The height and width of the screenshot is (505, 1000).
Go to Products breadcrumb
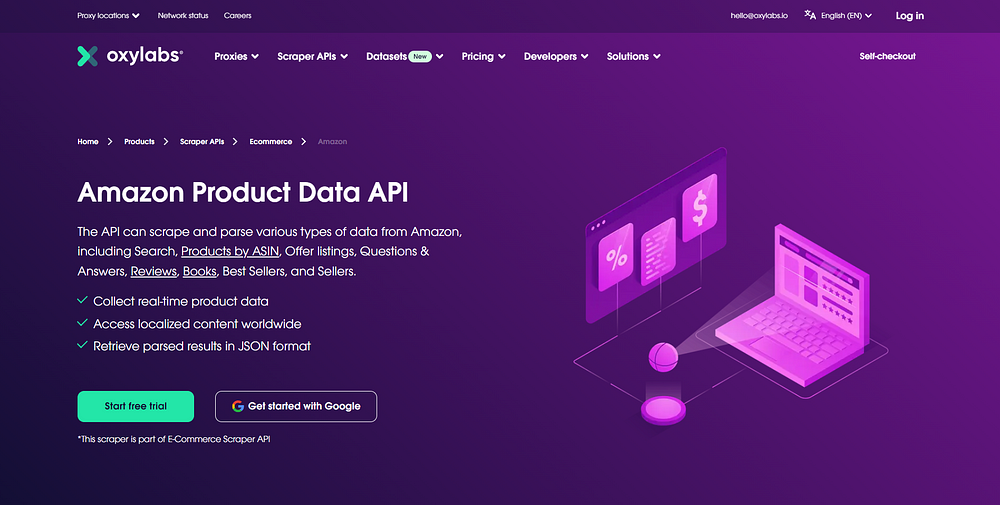pos(139,142)
